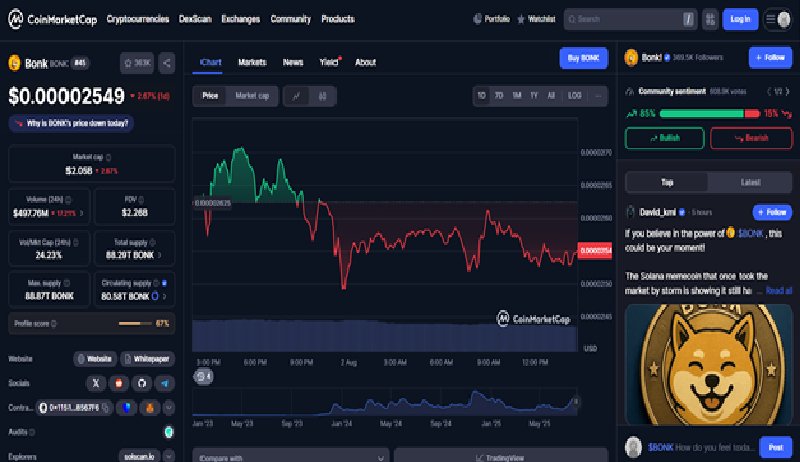This screenshot has height=462, width=800.
Task: Expand the Compare with dropdown
Action: tap(291, 457)
